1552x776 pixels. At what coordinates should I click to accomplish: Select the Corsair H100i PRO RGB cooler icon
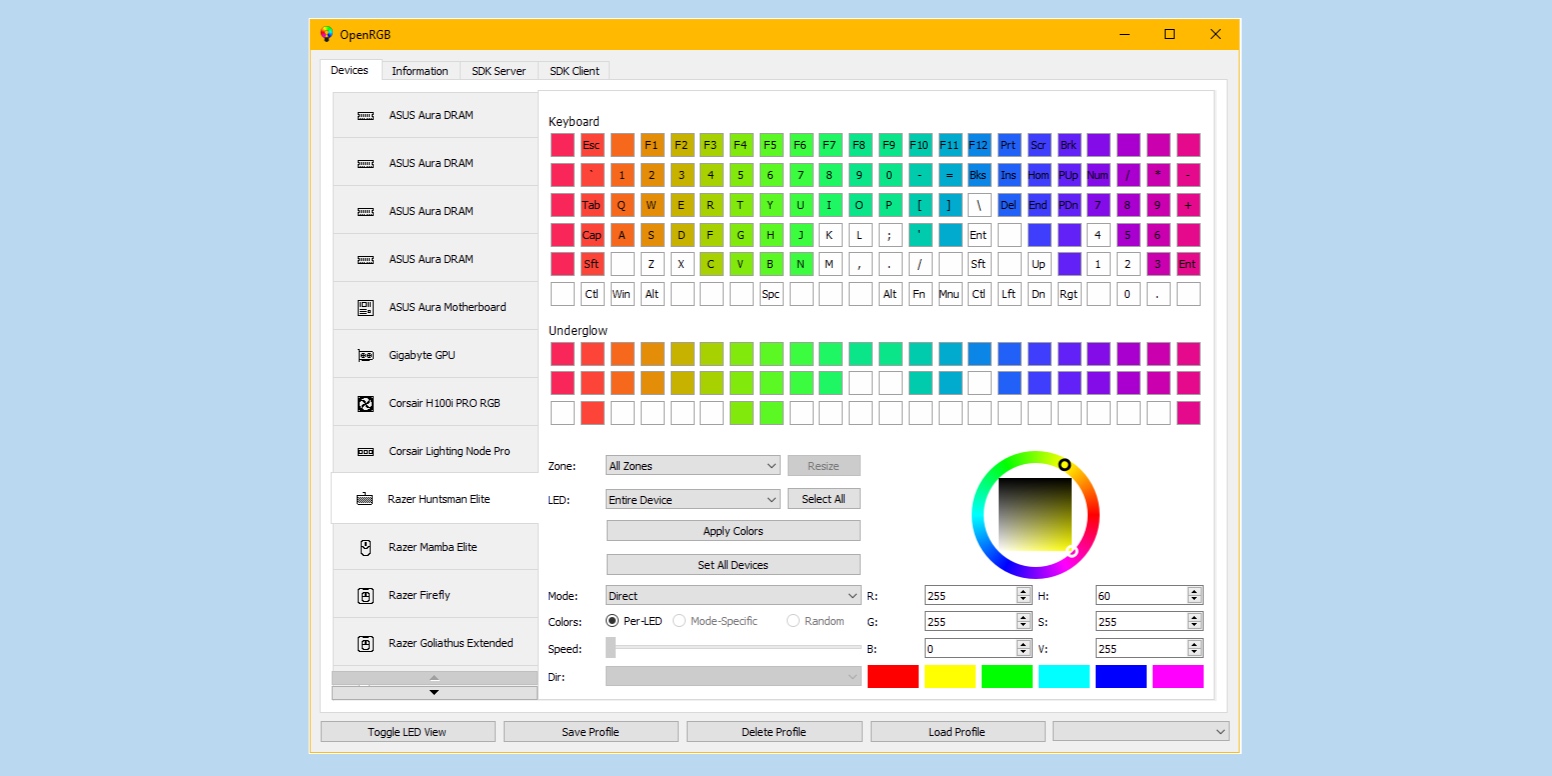click(366, 403)
